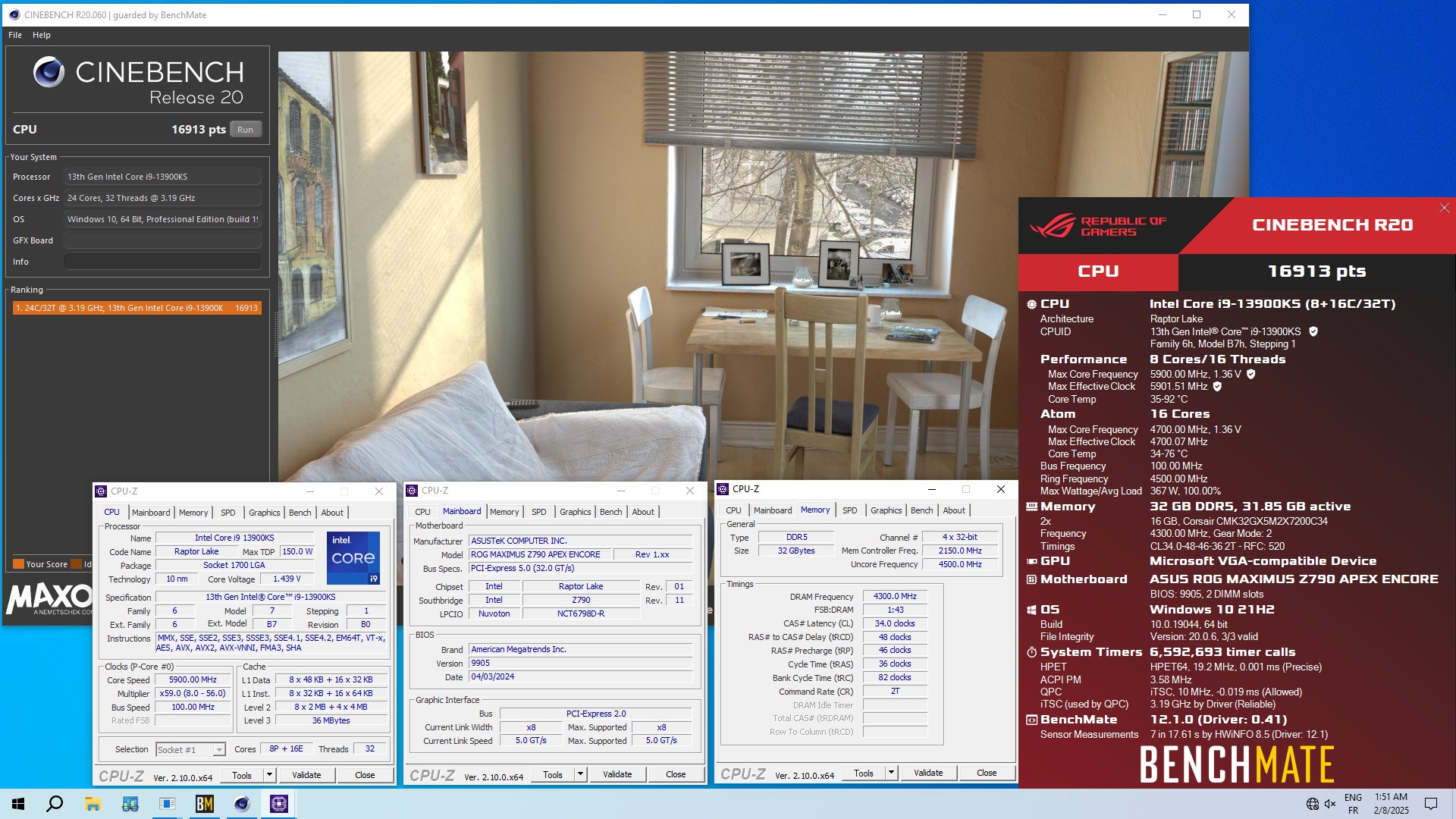Viewport: 1456px width, 819px height.
Task: Click Close button in third CPU-Z
Action: (987, 773)
